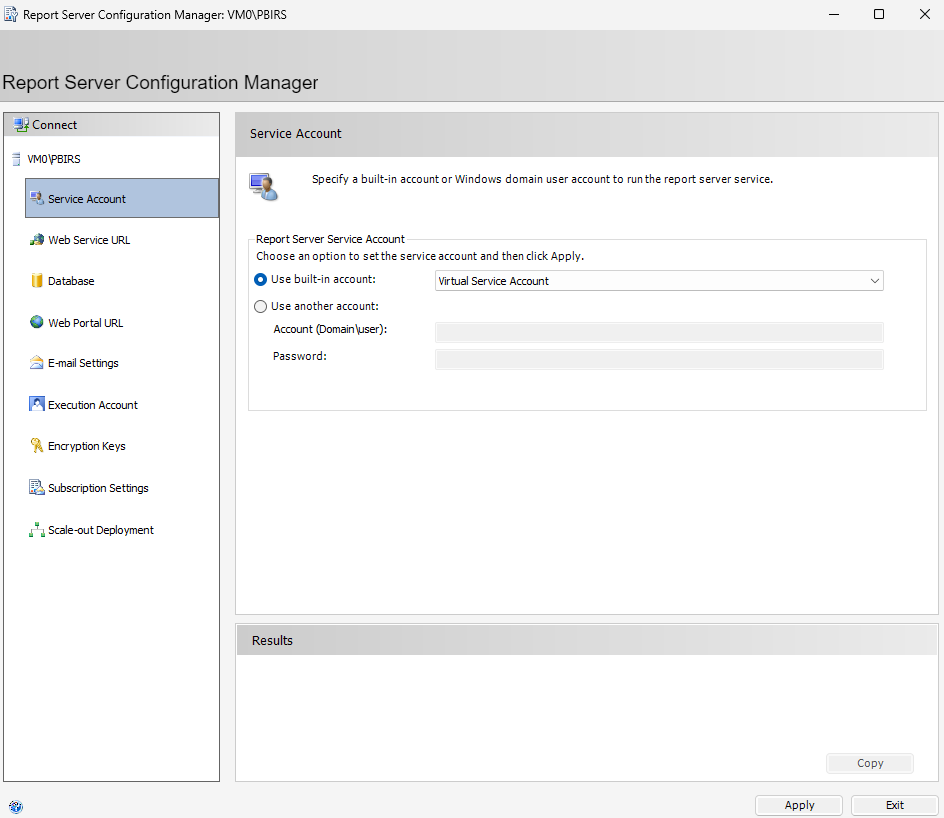This screenshot has width=944, height=818.
Task: Open the Scale-out Deployment page
Action: coord(101,530)
